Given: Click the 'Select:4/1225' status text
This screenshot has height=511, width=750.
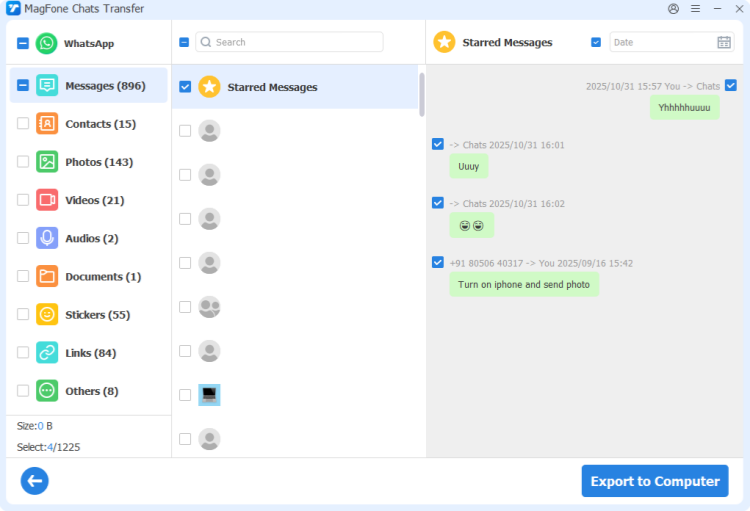Looking at the screenshot, I should 48,447.
